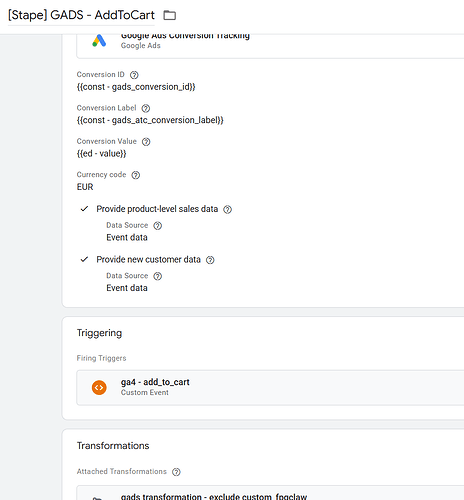Screen dimensions: 464x500
Task: Edit the tag name [Stape] GADS - AddToCart
Action: [x=81, y=15]
